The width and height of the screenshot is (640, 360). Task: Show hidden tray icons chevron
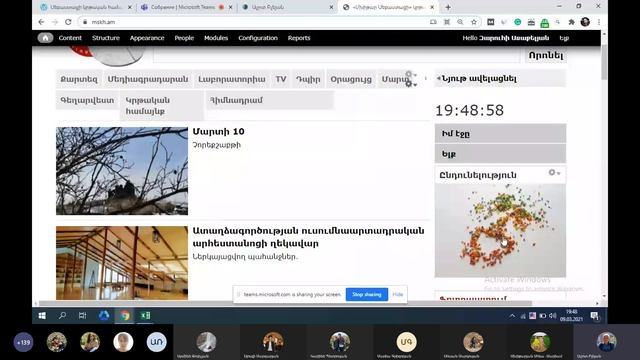(512, 316)
